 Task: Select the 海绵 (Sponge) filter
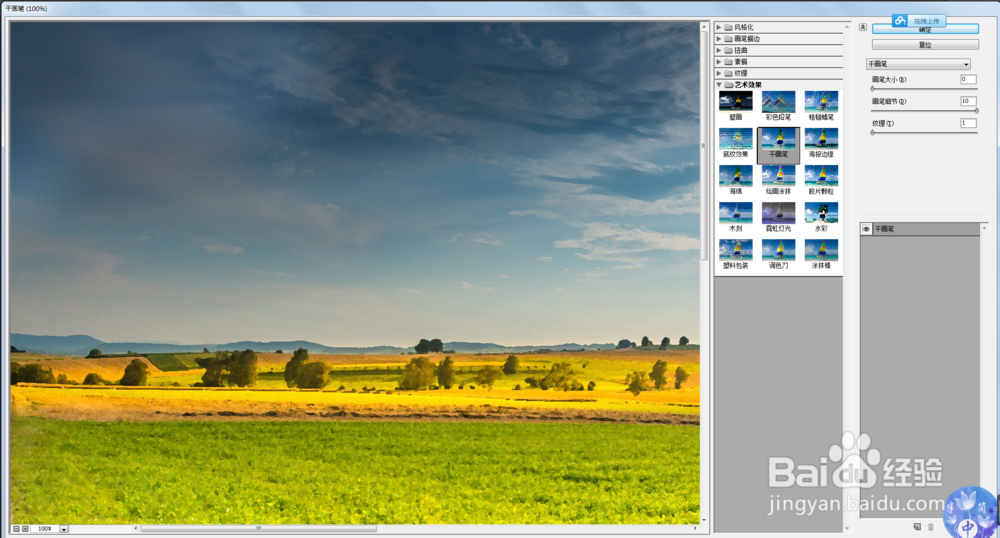(x=735, y=180)
